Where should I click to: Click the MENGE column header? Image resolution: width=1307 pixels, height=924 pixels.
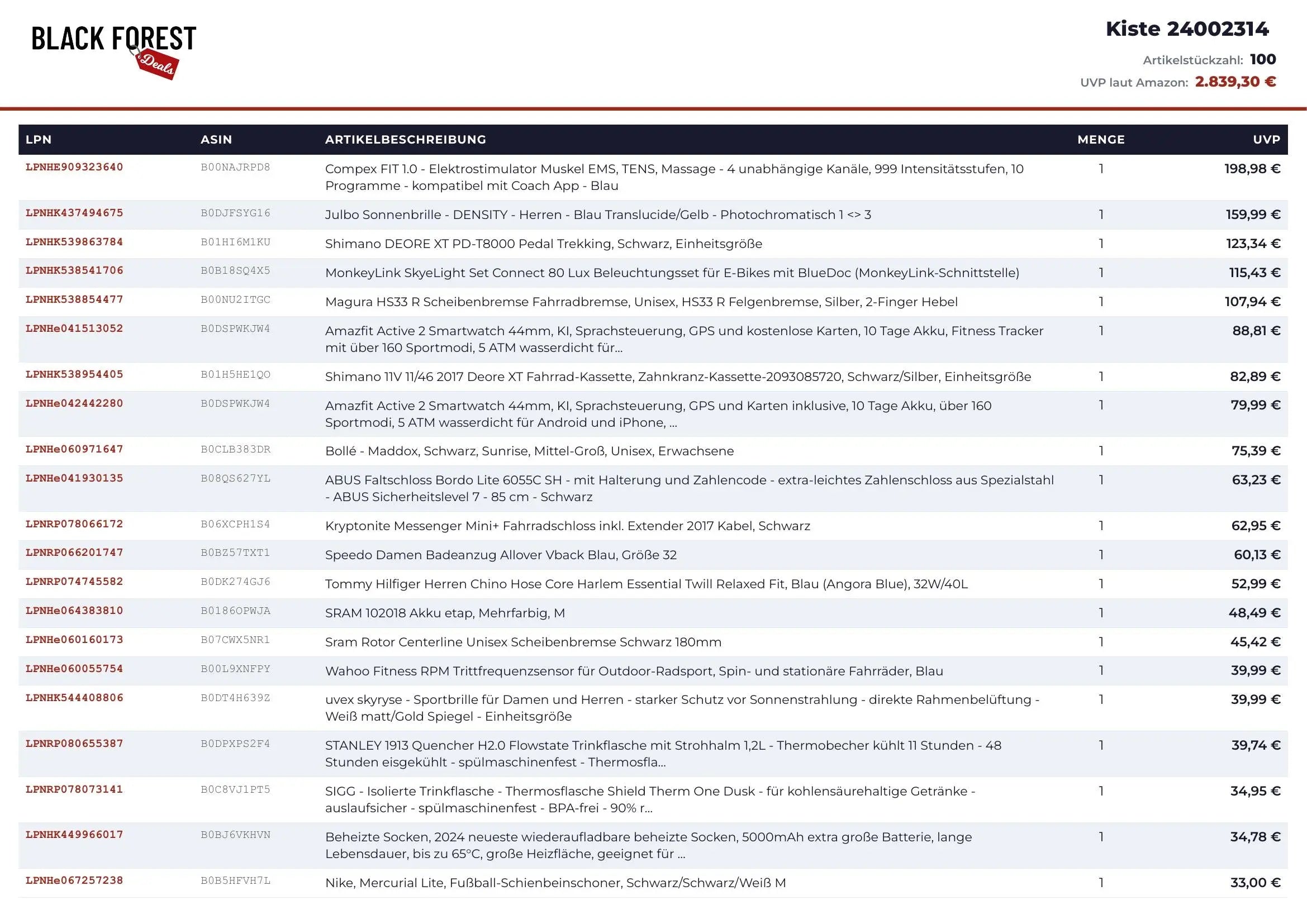(1101, 140)
